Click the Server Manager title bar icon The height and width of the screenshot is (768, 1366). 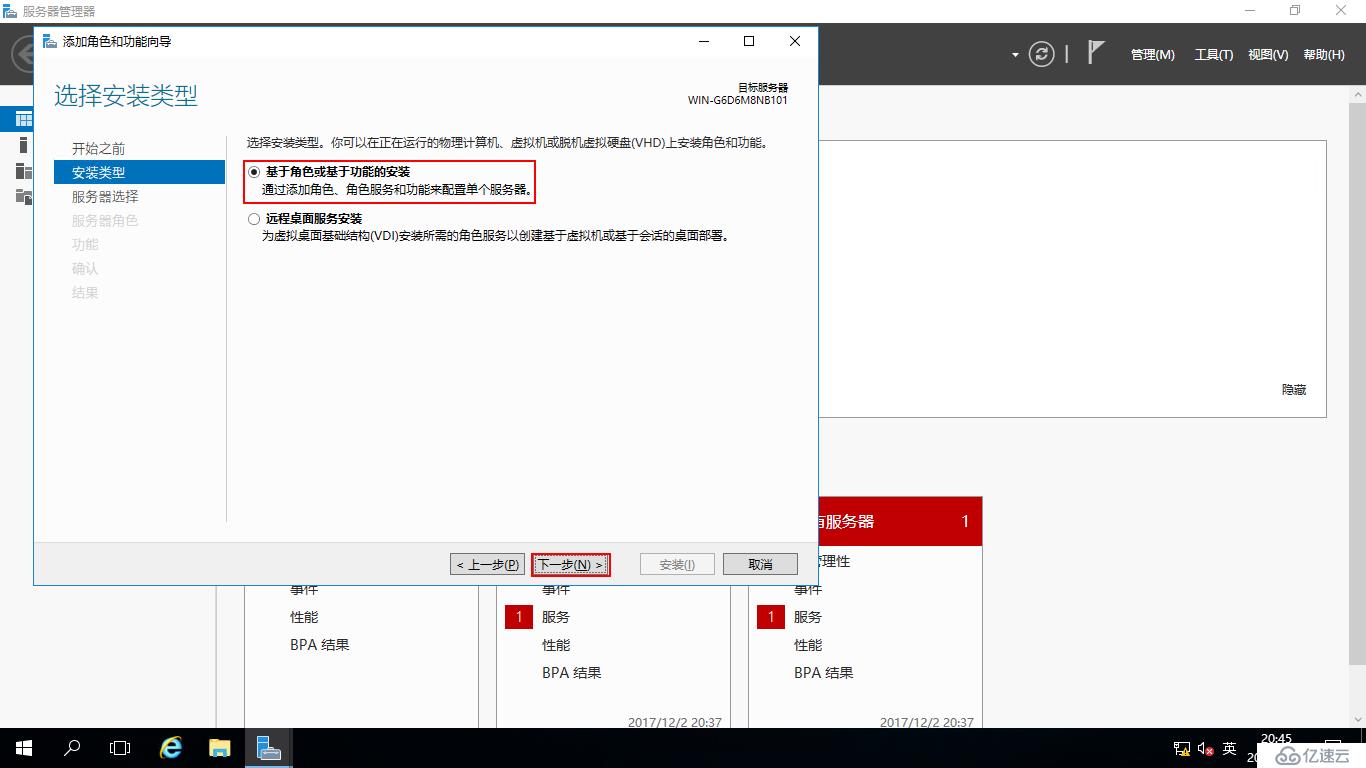pos(11,11)
